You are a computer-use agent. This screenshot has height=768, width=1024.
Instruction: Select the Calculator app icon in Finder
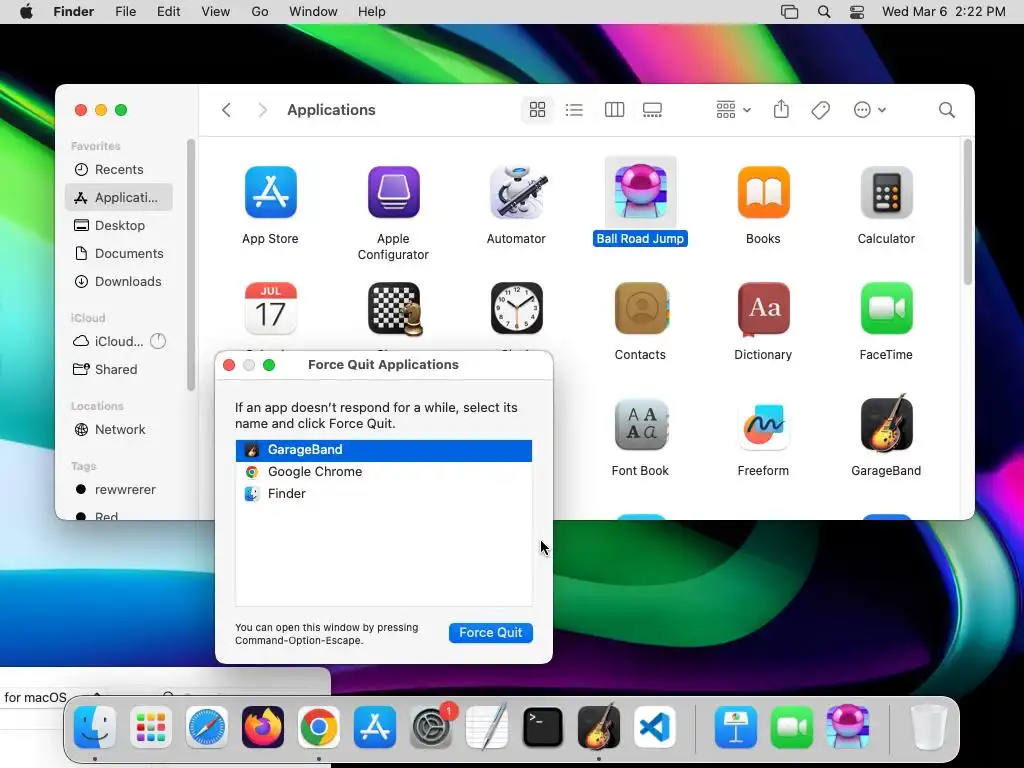tap(886, 192)
